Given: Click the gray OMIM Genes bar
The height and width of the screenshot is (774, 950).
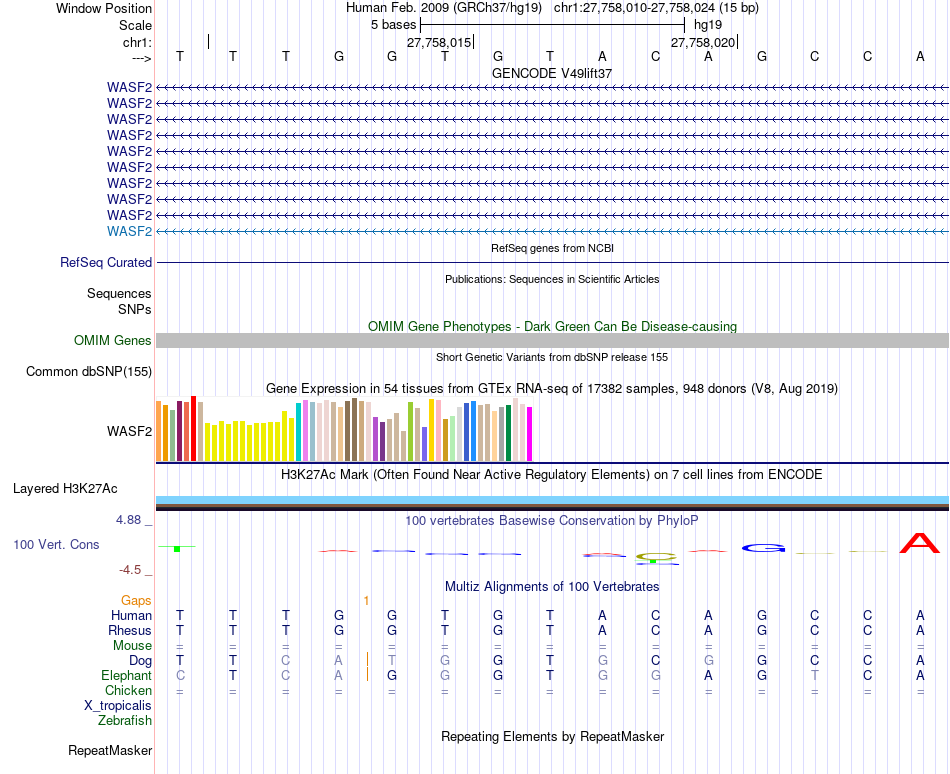Looking at the screenshot, I should 552,340.
